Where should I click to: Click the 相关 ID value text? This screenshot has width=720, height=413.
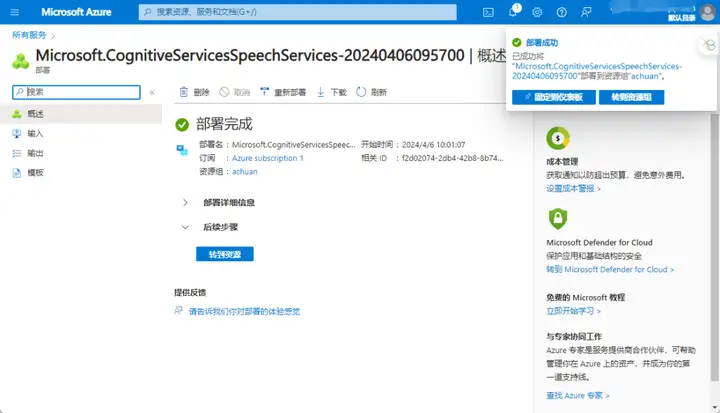453,158
